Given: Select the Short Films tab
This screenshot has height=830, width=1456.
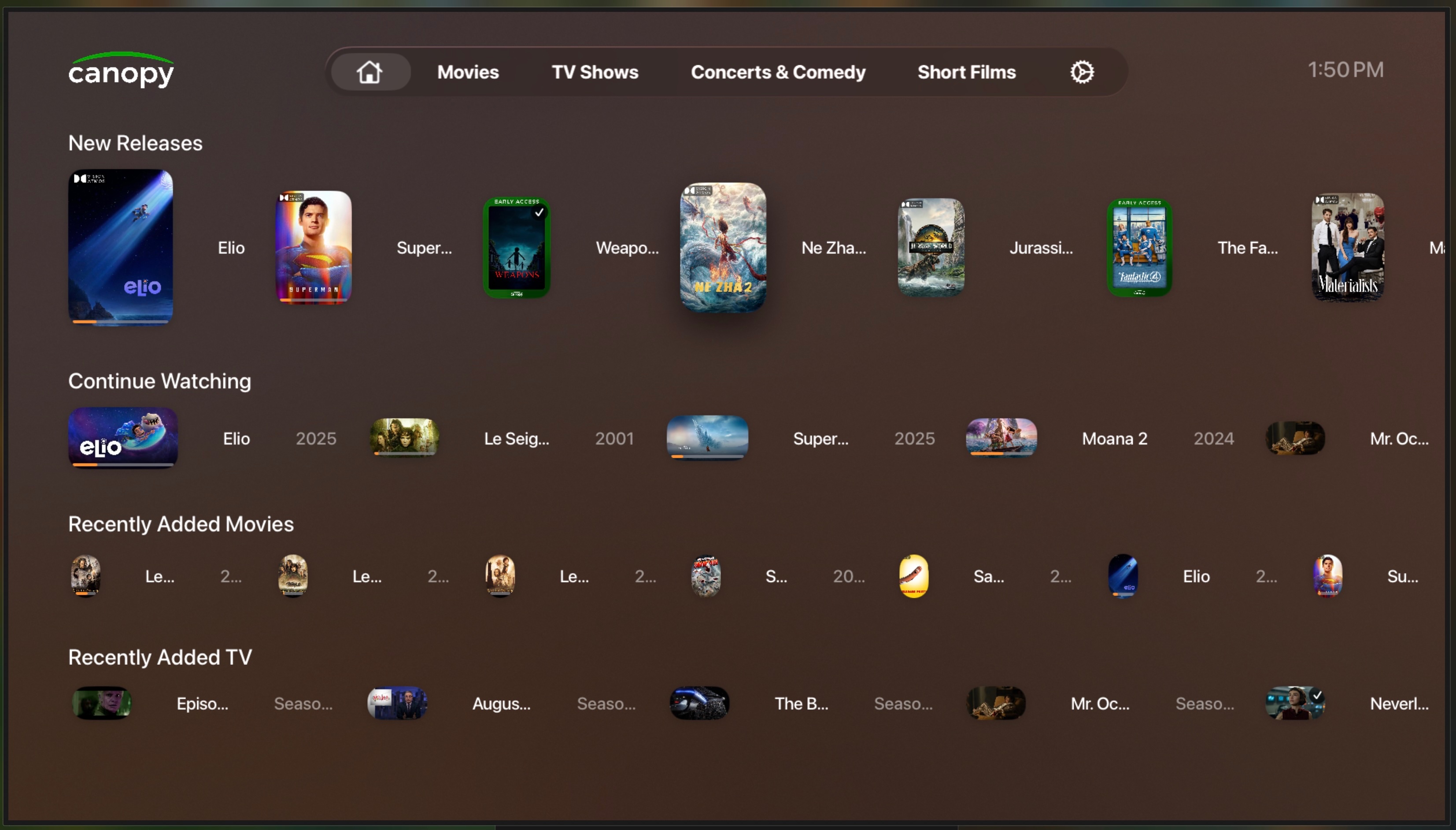Looking at the screenshot, I should 967,72.
